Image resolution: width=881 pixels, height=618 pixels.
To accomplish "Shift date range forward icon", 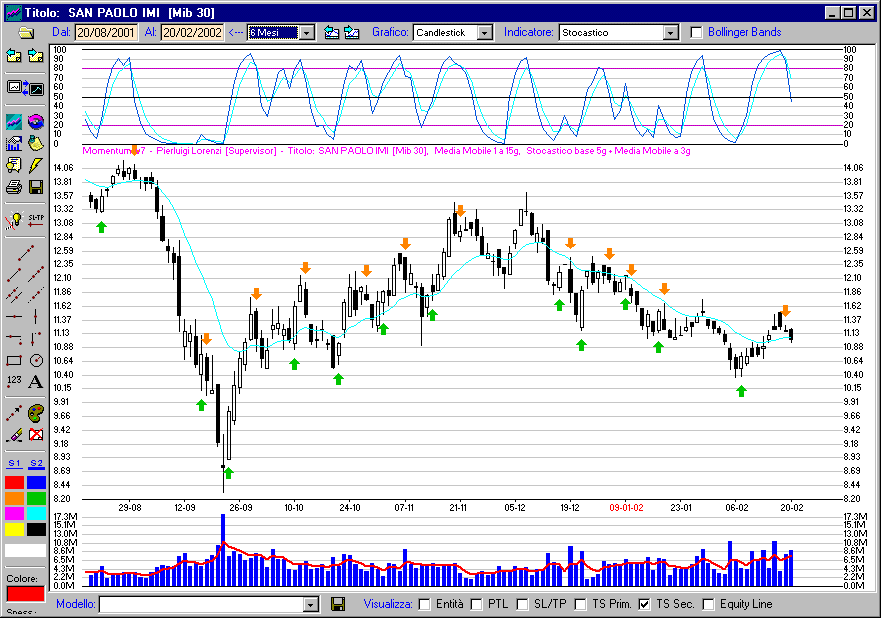I will pos(352,33).
